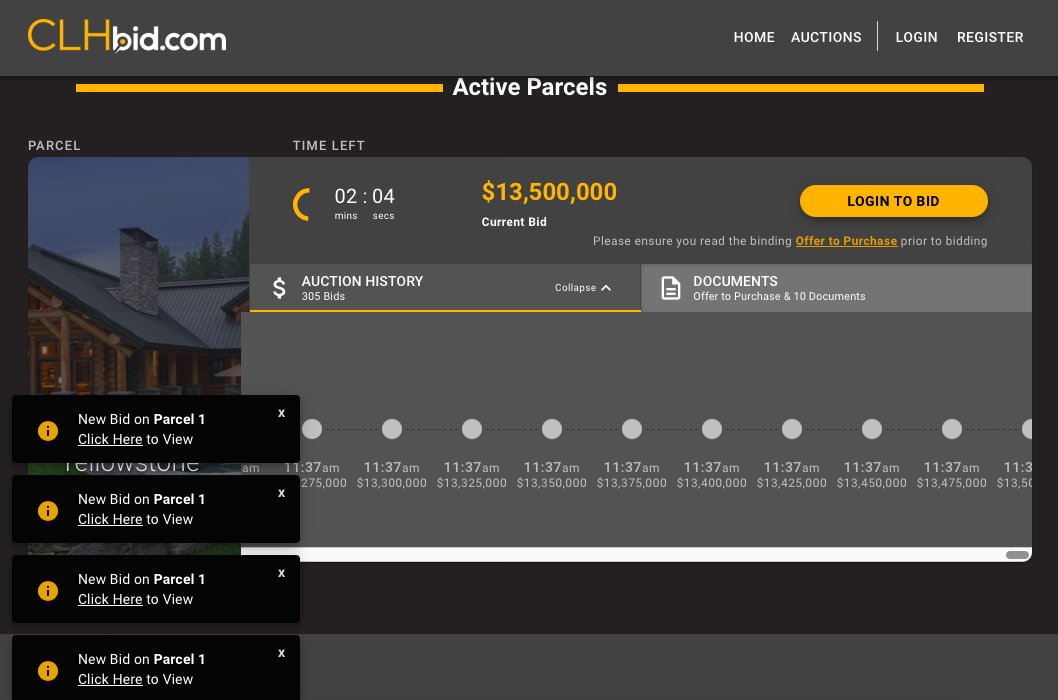This screenshot has width=1058, height=700.
Task: Click the dollar sign Auction History icon
Action: tap(280, 289)
